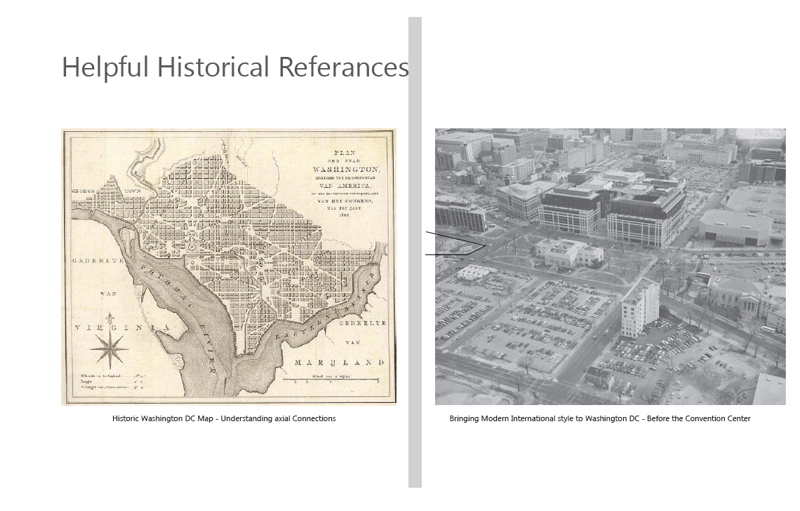This screenshot has width=800, height=511.
Task: Click the 'Bringing Modern International style' caption
Action: 599,419
